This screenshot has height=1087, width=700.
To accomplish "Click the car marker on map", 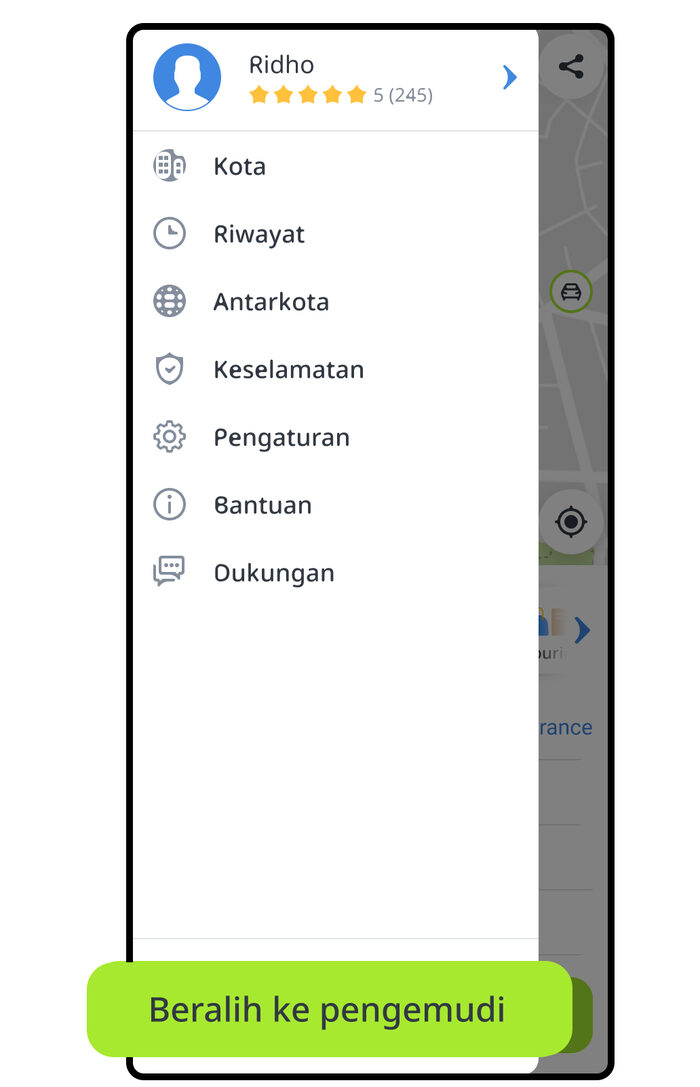I will click(x=571, y=292).
